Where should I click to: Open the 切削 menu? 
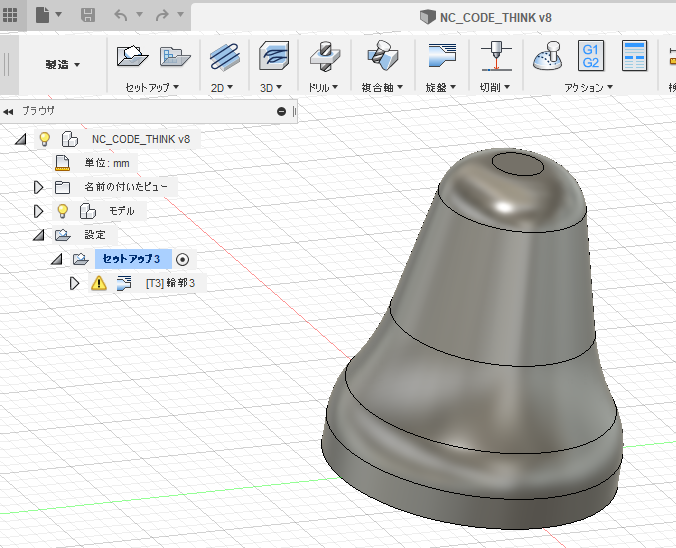coord(495,88)
